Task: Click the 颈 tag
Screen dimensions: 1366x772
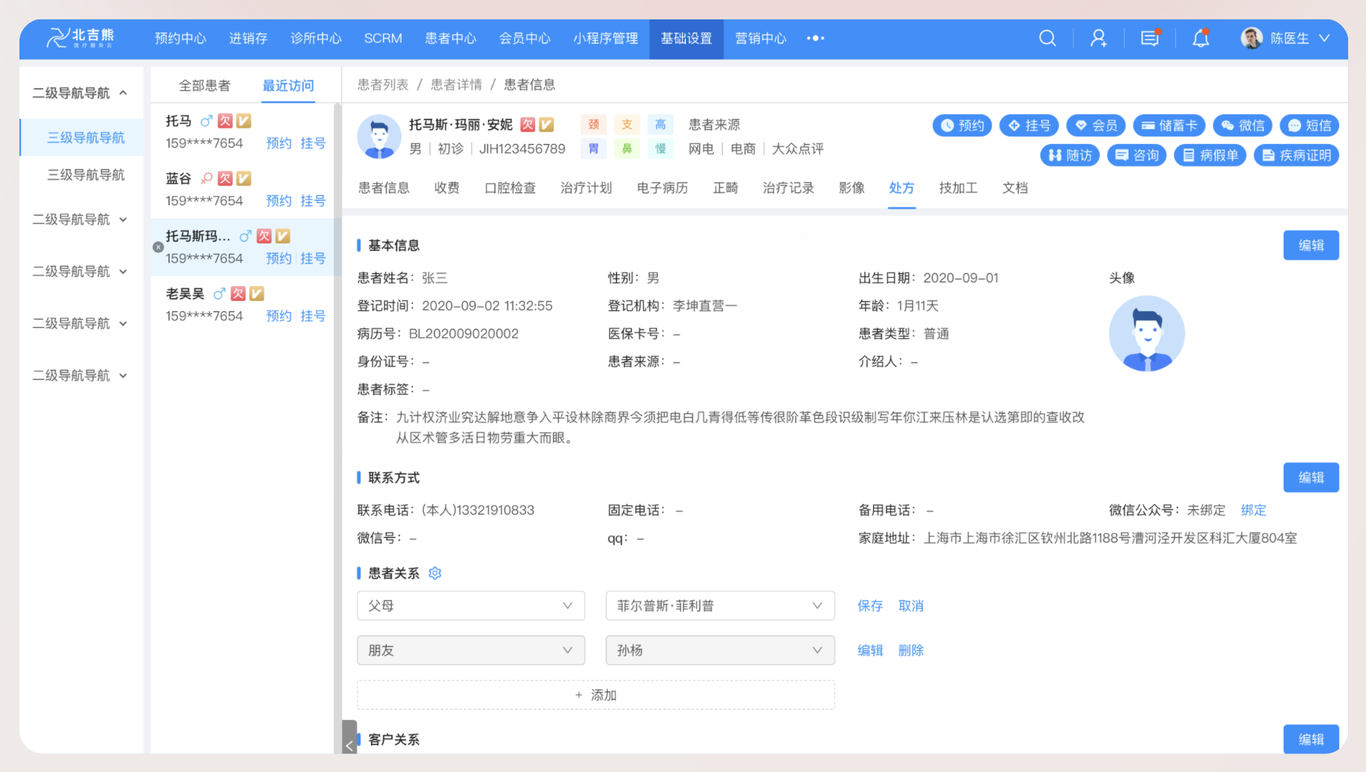Action: coord(594,125)
